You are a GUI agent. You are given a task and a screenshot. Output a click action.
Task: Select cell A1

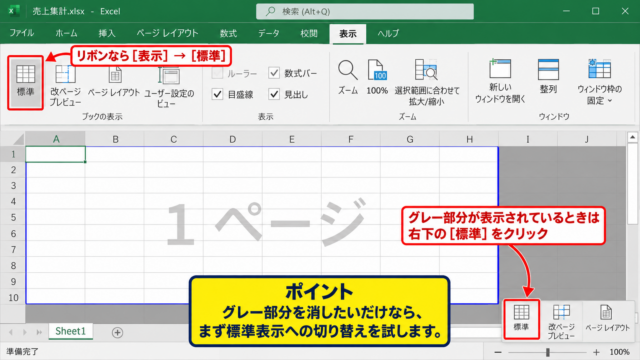(56, 154)
